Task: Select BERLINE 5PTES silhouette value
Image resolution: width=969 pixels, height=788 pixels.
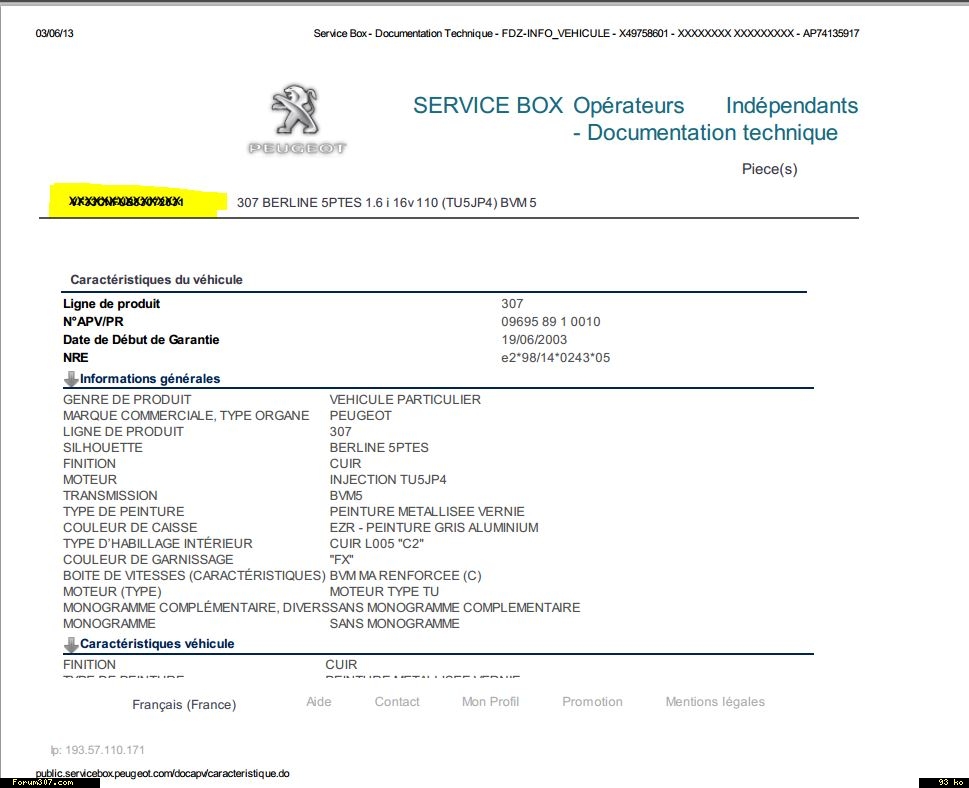Action: coord(379,447)
